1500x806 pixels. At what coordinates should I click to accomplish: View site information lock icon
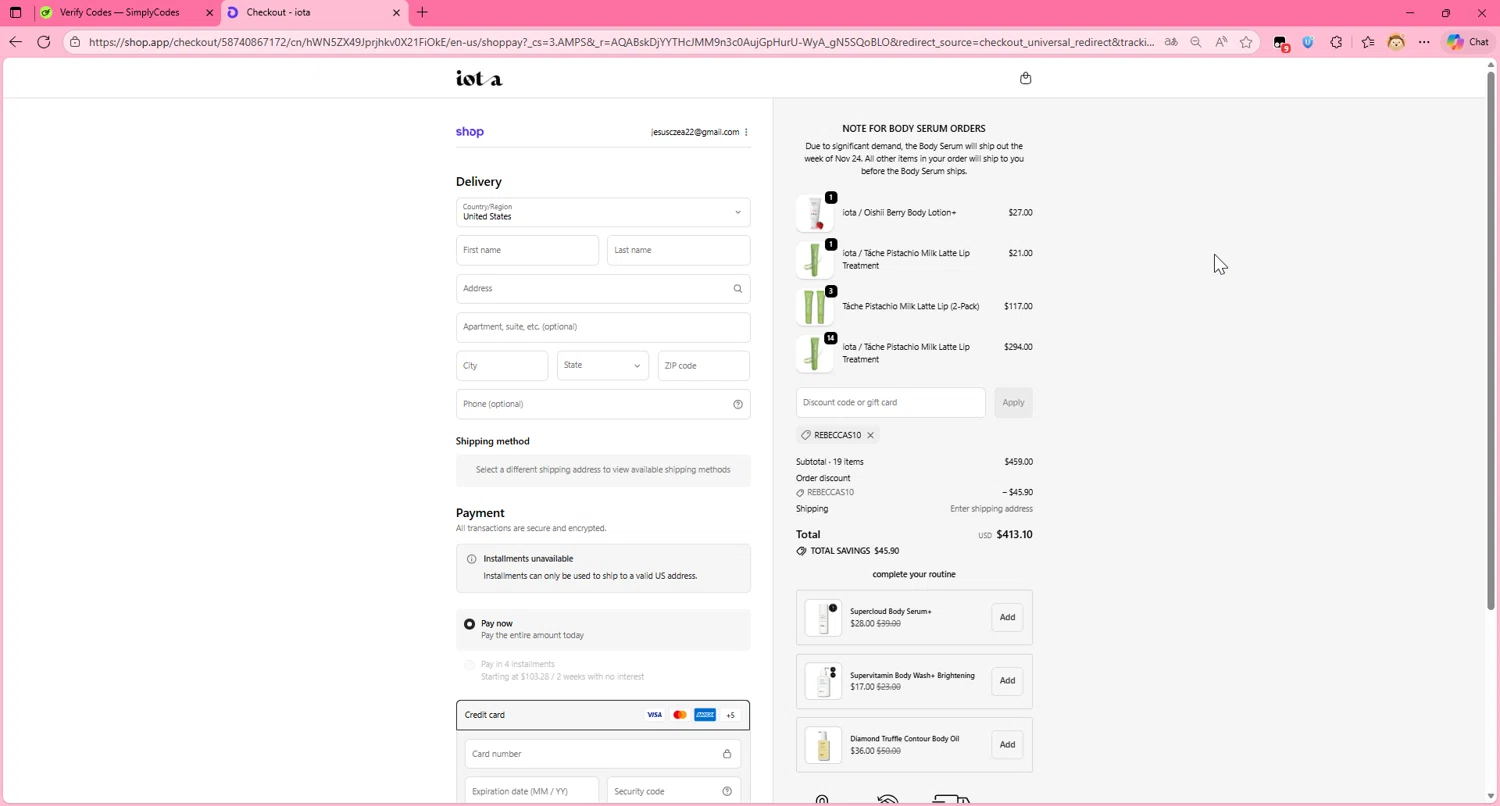[75, 42]
